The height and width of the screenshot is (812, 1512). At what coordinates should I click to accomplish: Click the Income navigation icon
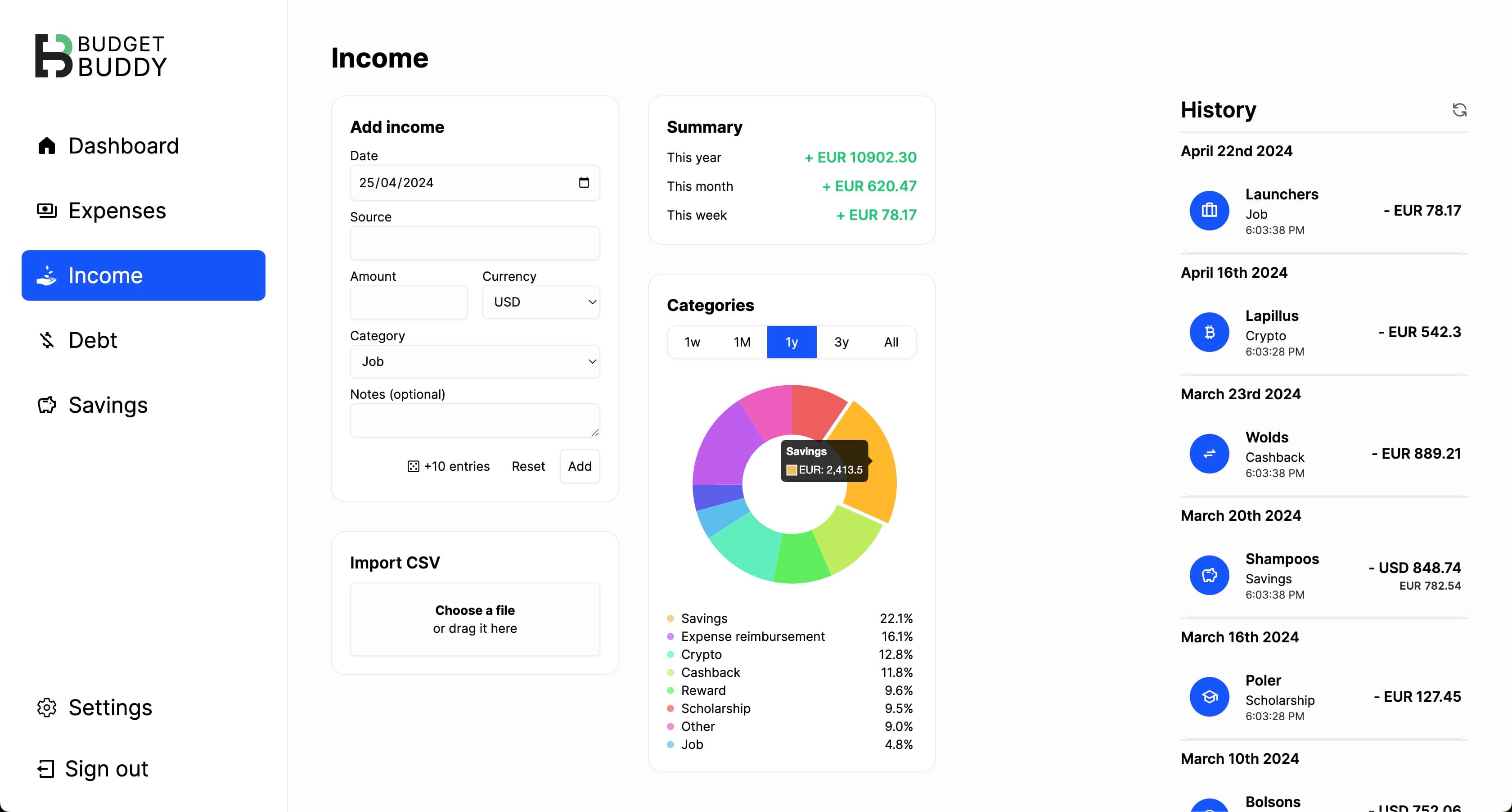click(47, 275)
